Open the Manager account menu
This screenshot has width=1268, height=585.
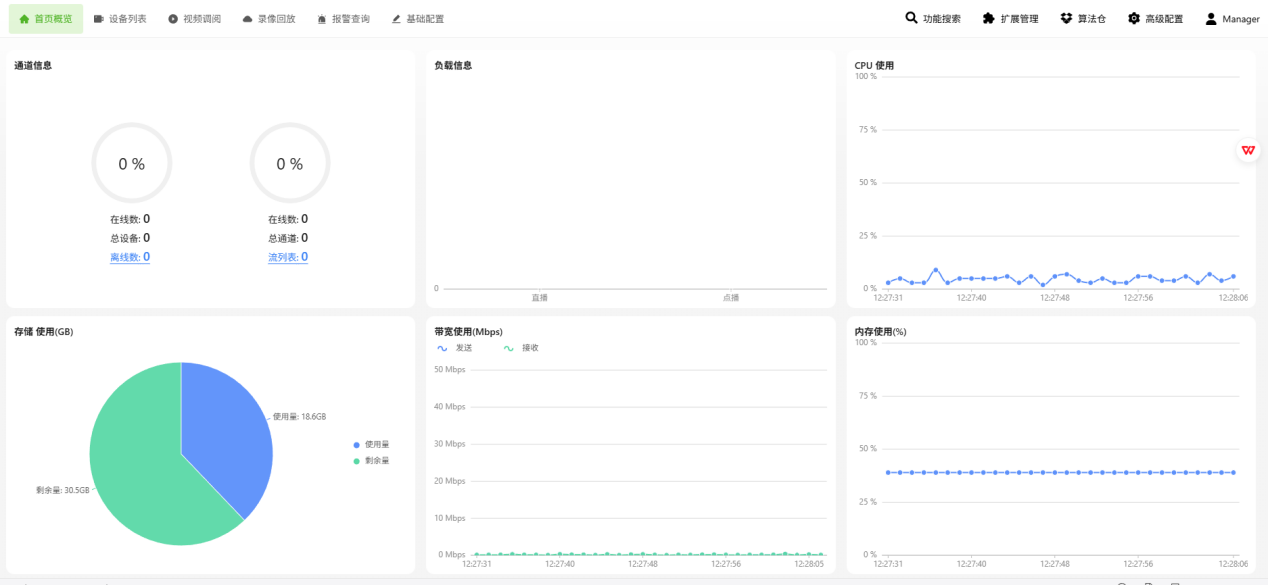tap(1231, 17)
